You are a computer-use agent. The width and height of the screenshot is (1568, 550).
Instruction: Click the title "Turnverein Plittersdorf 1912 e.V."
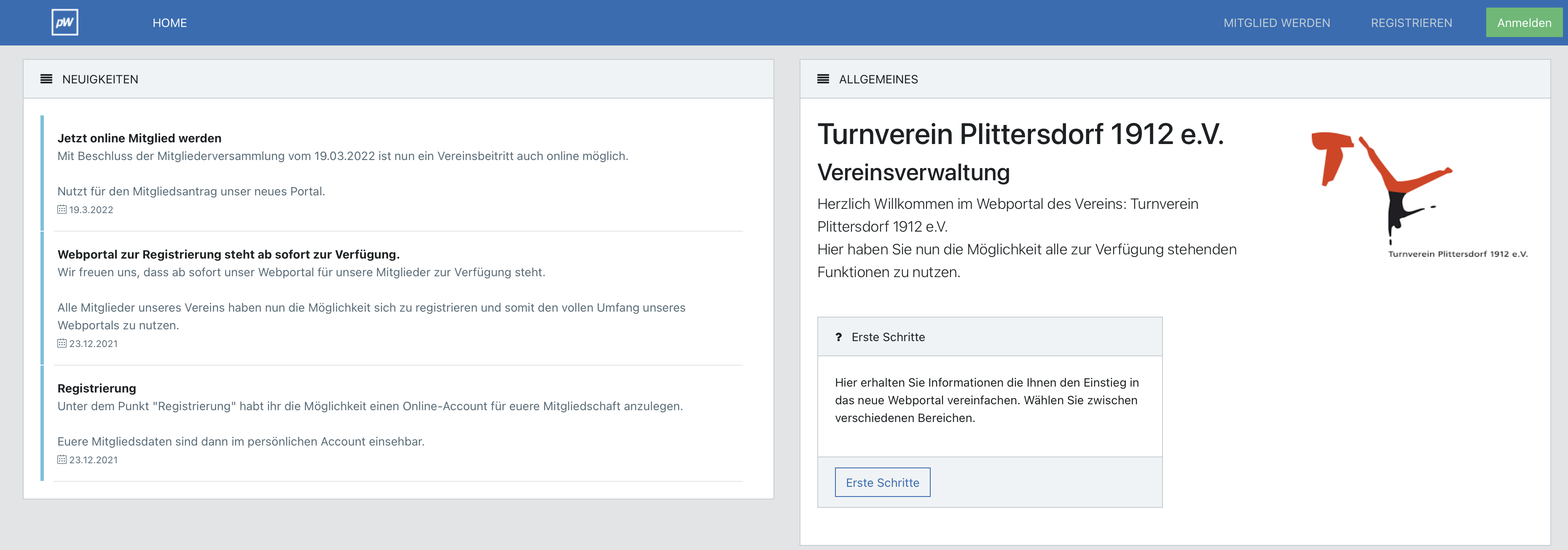click(x=1020, y=134)
